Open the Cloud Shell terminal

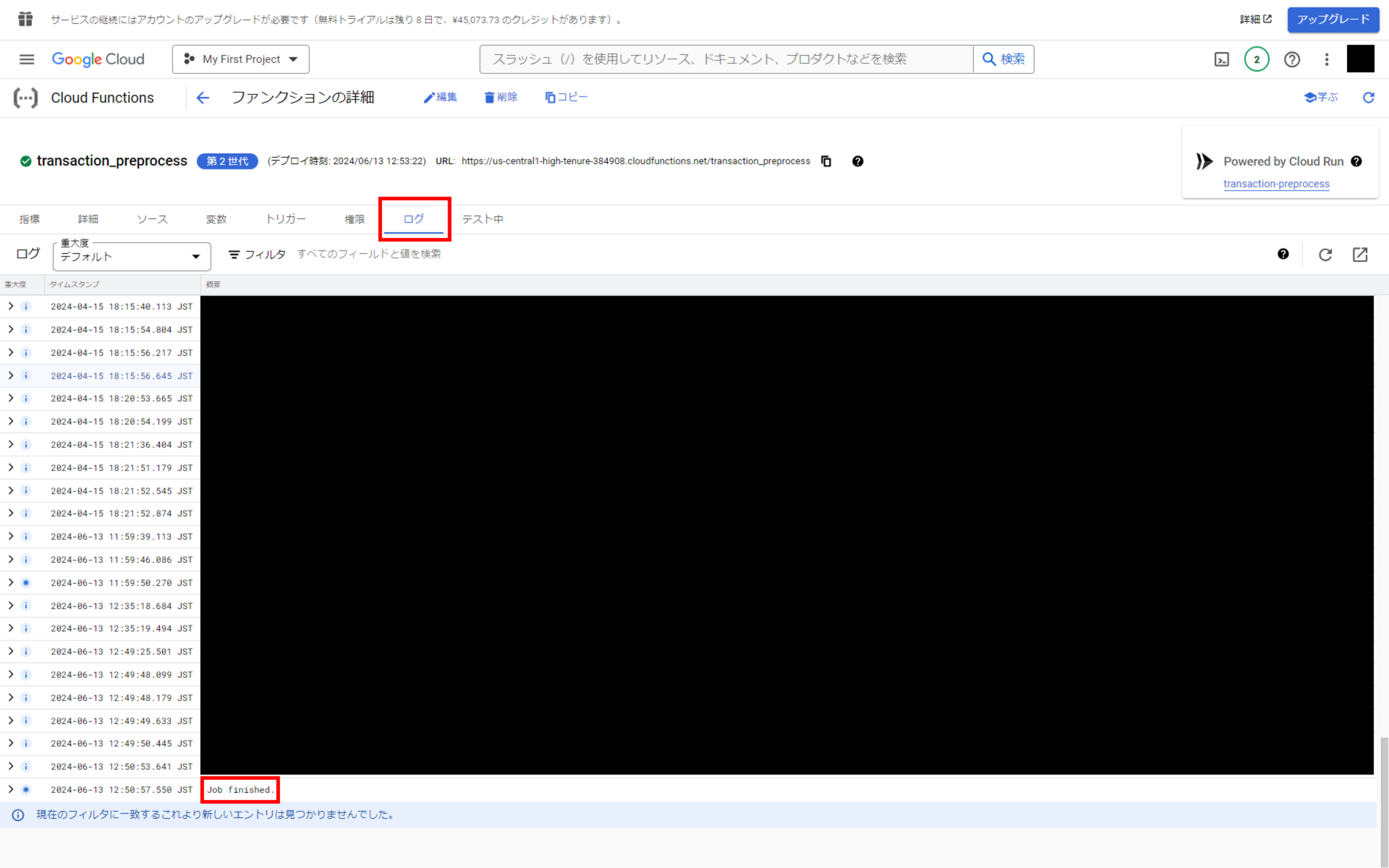(1221, 60)
